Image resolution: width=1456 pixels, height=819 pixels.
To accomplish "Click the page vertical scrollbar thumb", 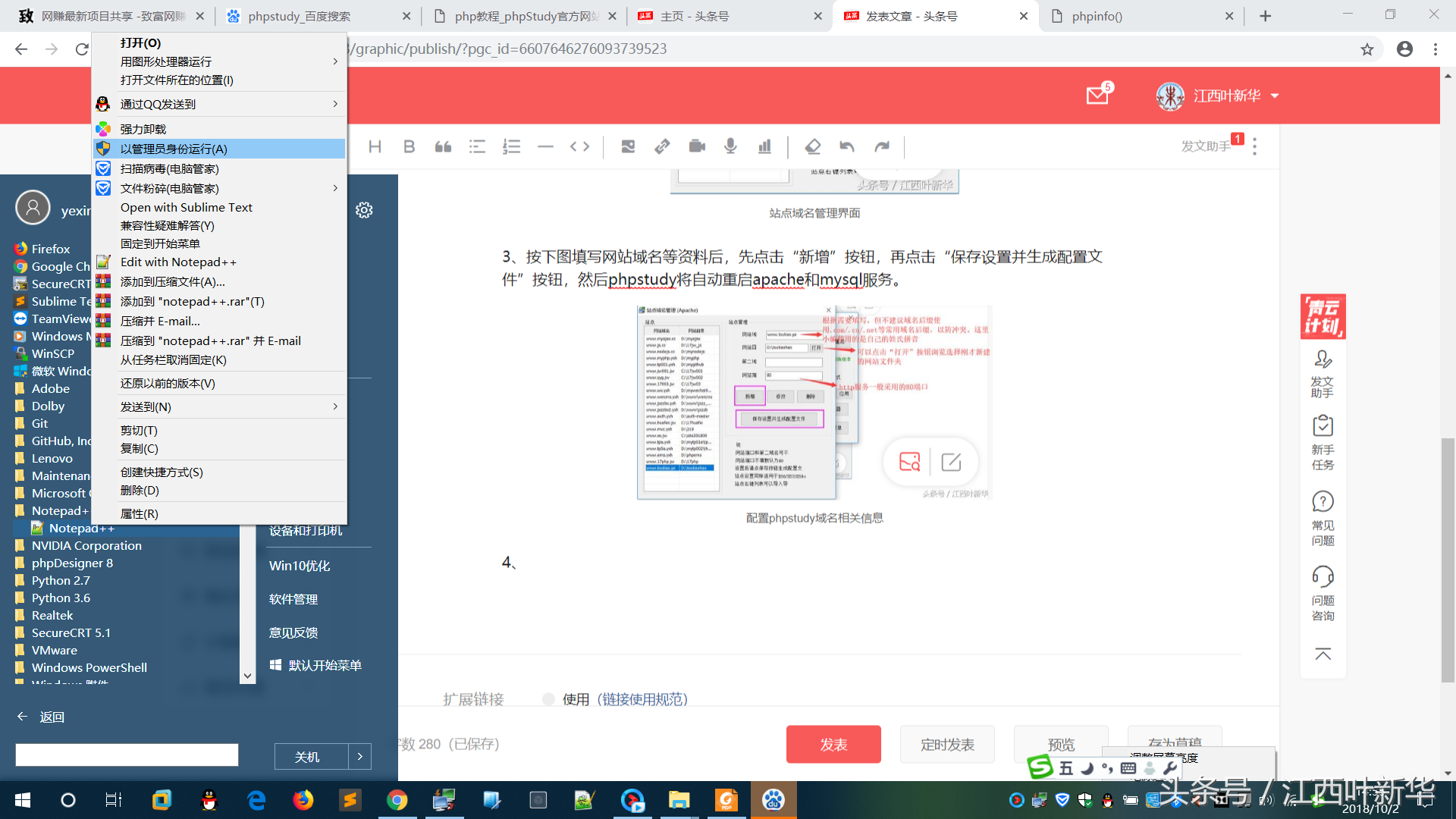I will click(1448, 560).
